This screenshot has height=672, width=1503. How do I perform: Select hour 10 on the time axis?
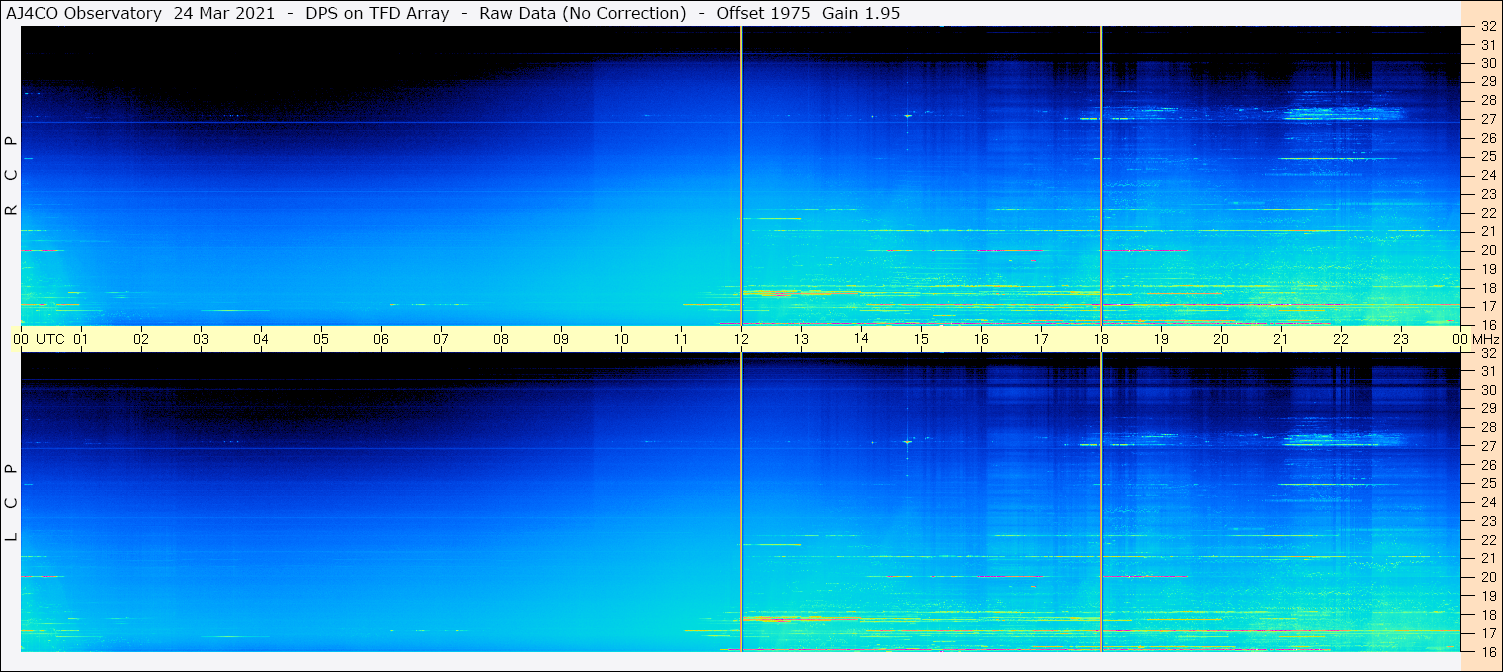621,339
